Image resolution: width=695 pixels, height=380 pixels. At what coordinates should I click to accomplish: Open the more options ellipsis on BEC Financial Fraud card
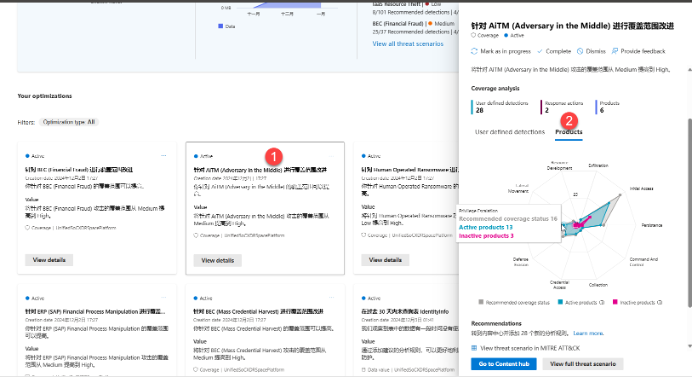coord(164,156)
